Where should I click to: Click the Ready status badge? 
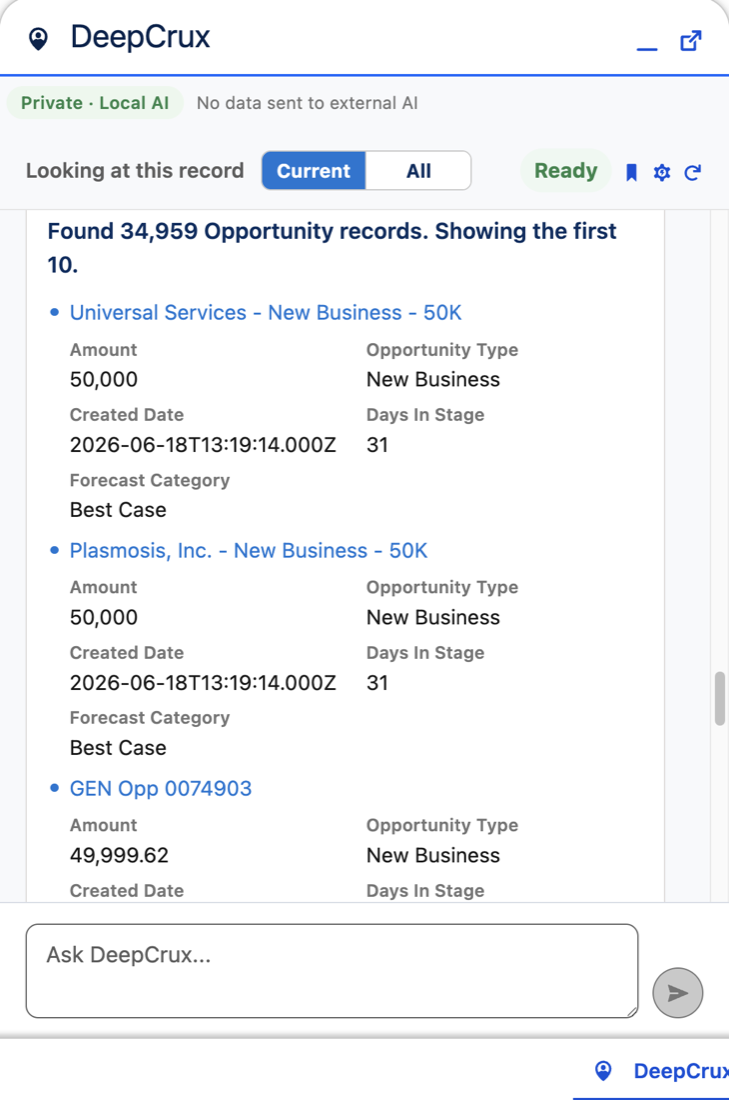566,170
